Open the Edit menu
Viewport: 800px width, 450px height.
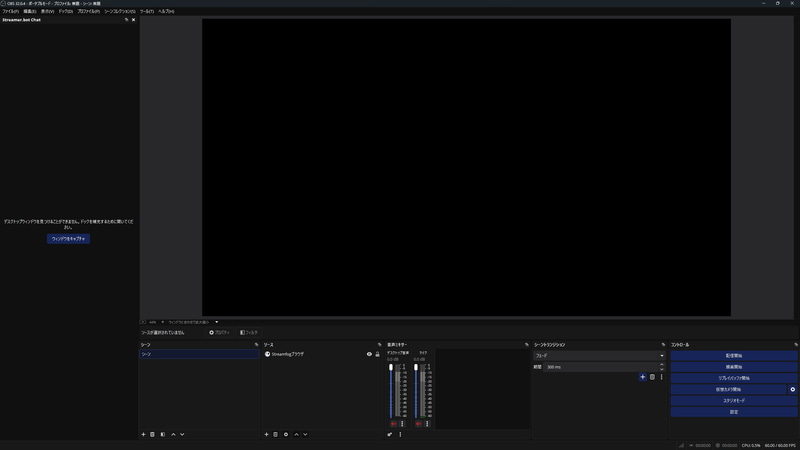30,11
